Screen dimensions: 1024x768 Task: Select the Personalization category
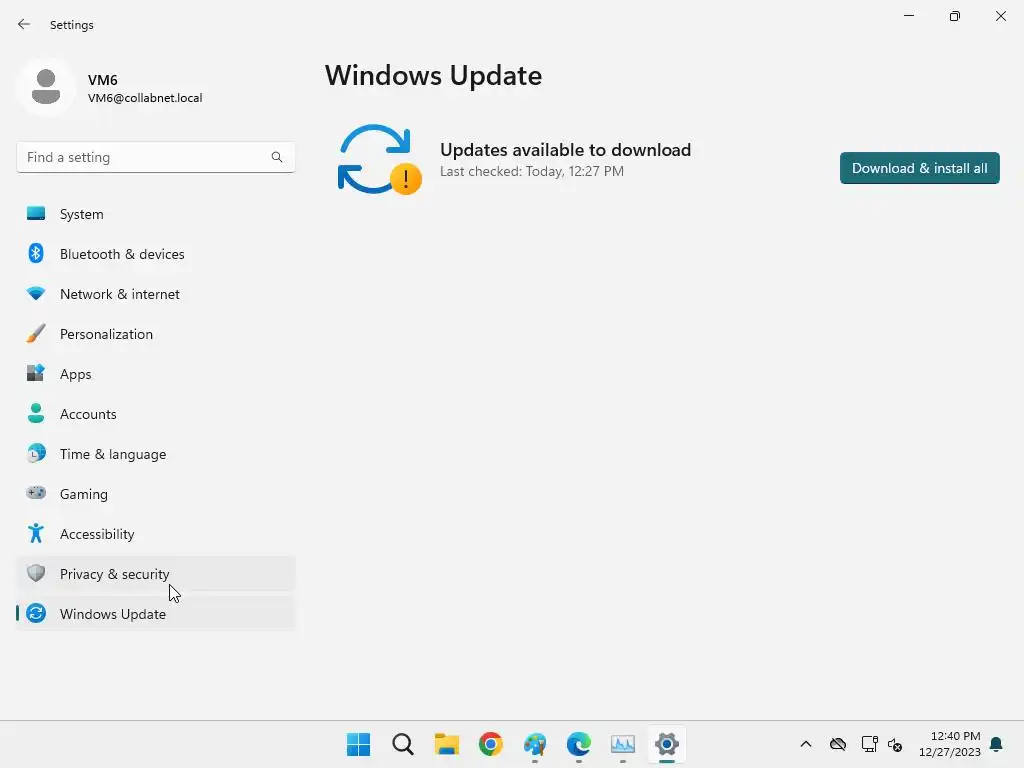(155, 334)
